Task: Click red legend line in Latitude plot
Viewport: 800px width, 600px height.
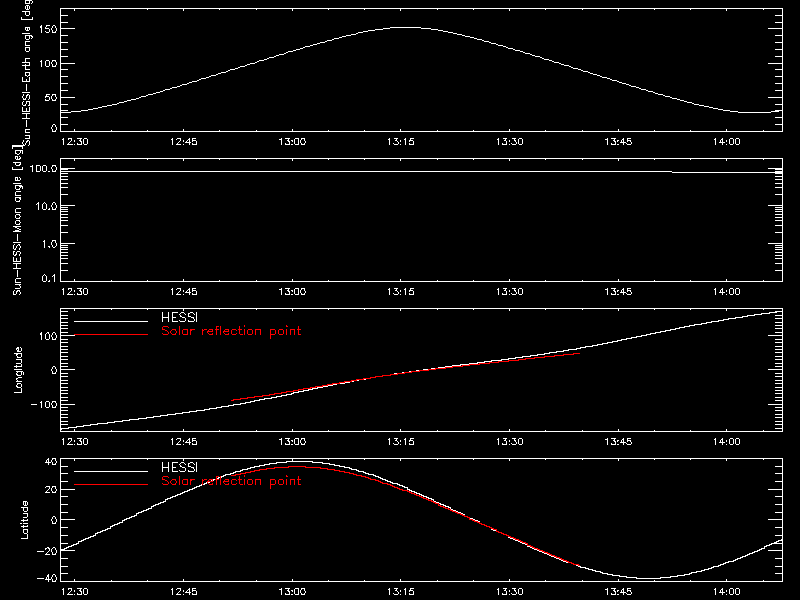Action: tap(111, 485)
